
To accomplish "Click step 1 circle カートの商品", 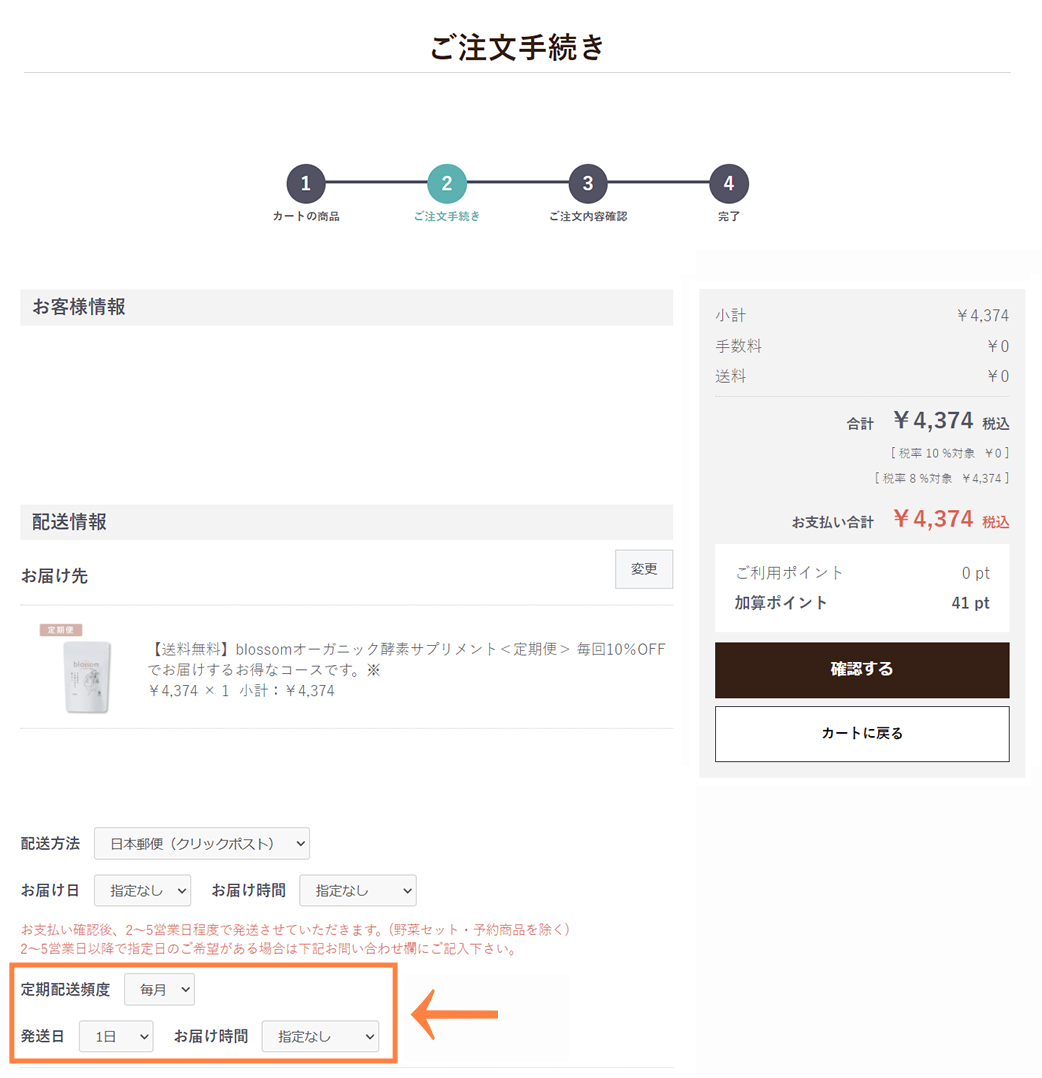I will coord(306,184).
